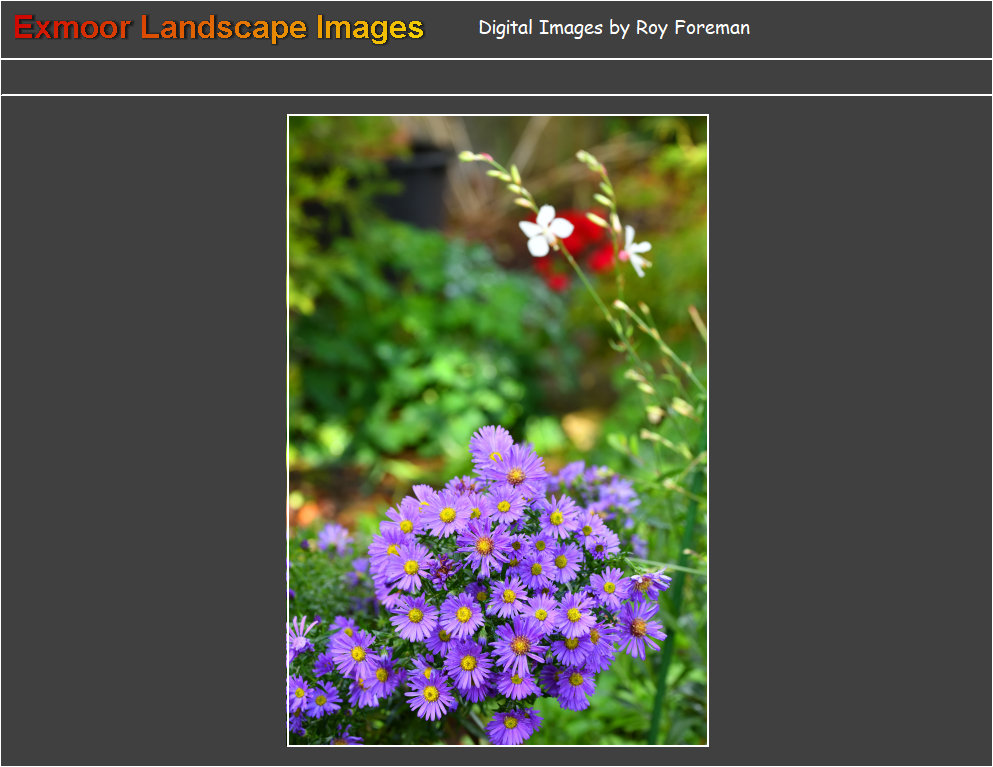Click the 'Digital Images by Roy Foreman' text
Image resolution: width=993 pixels, height=767 pixels.
[613, 28]
